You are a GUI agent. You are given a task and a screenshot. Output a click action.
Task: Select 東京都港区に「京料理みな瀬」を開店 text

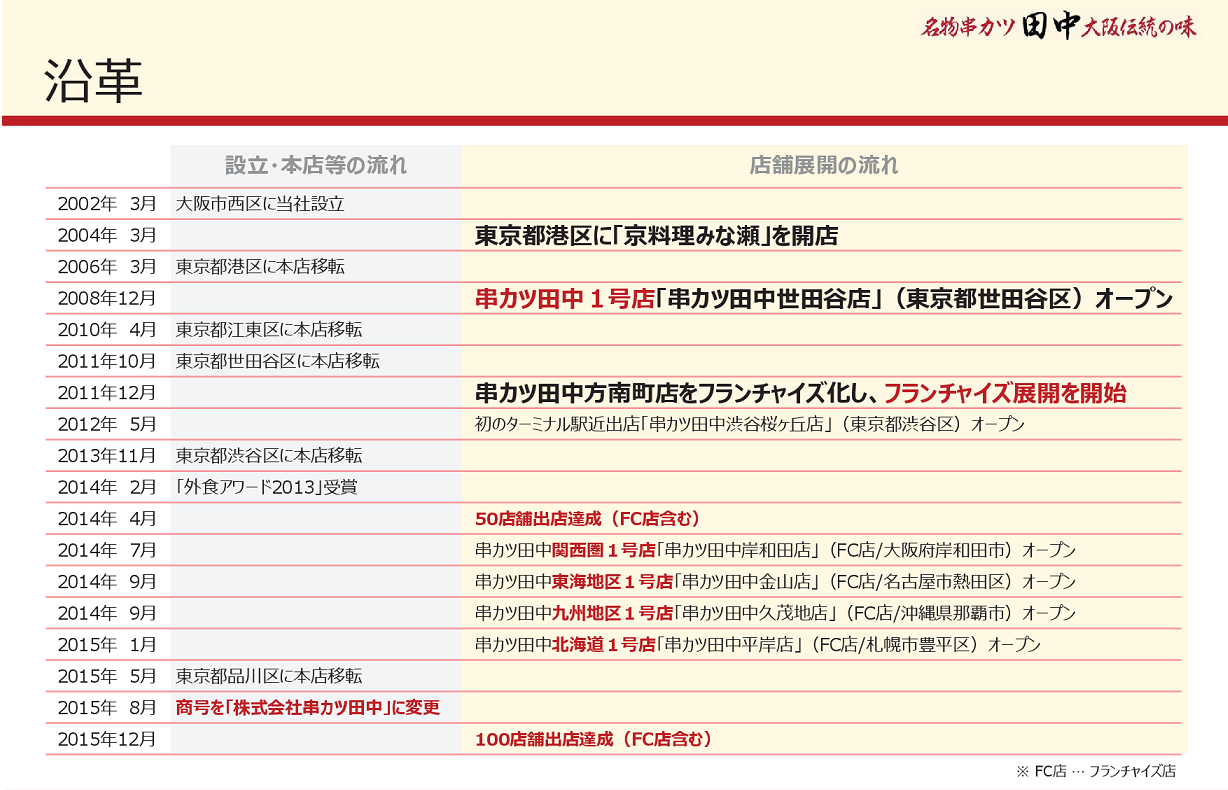[656, 236]
